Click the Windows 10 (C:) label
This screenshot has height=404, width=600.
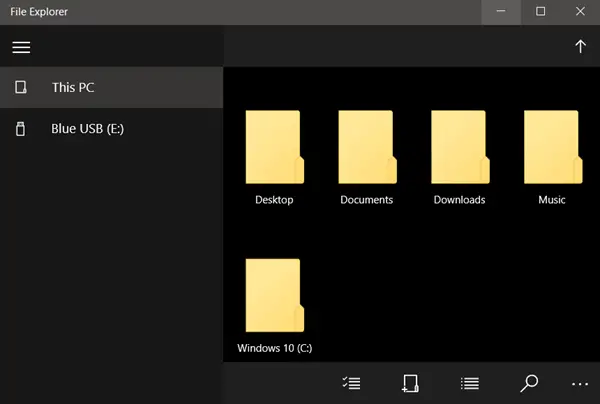coord(275,348)
